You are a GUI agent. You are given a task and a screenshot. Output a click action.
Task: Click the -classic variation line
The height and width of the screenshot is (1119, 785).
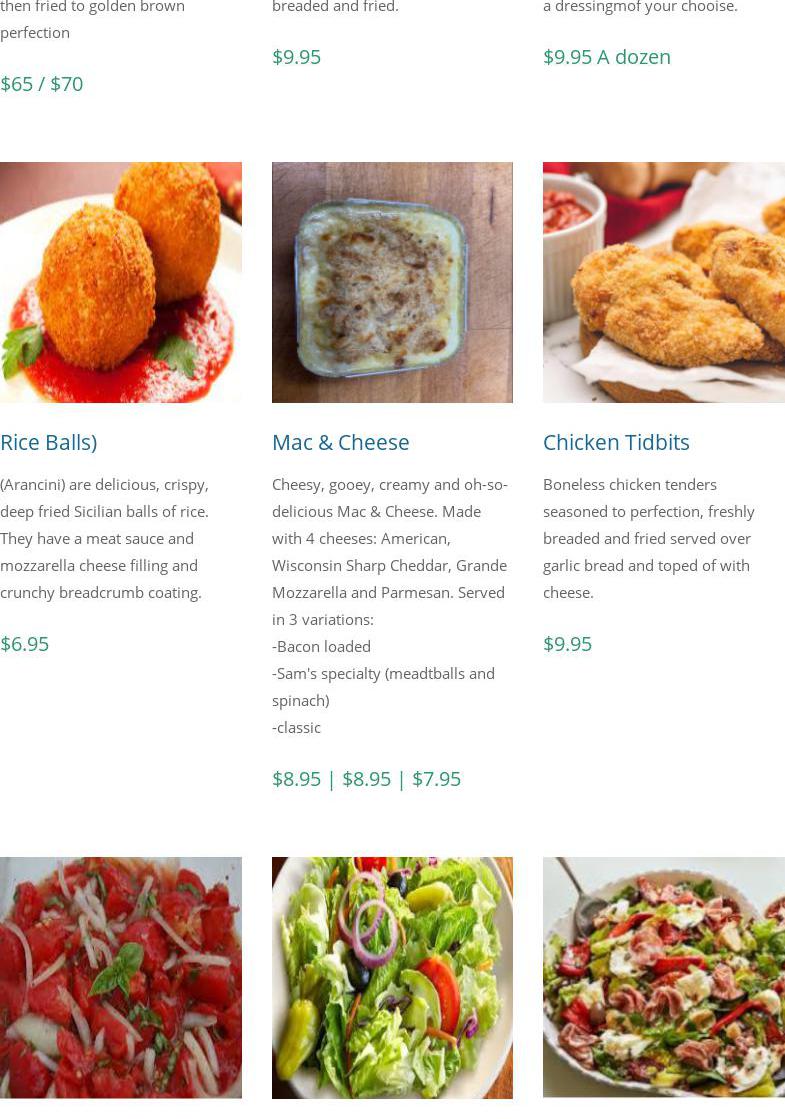coord(296,728)
